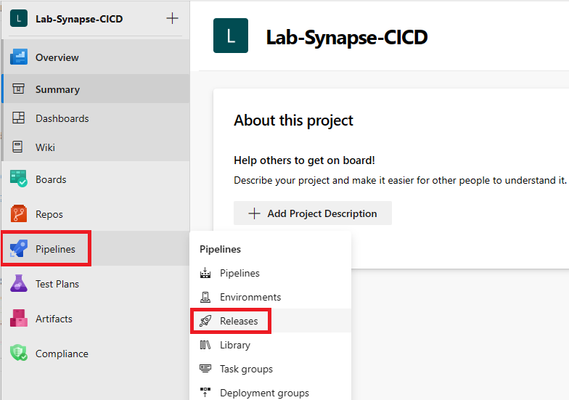Click the Deployment groups icon
Viewport: 569px width, 400px height.
coord(205,392)
